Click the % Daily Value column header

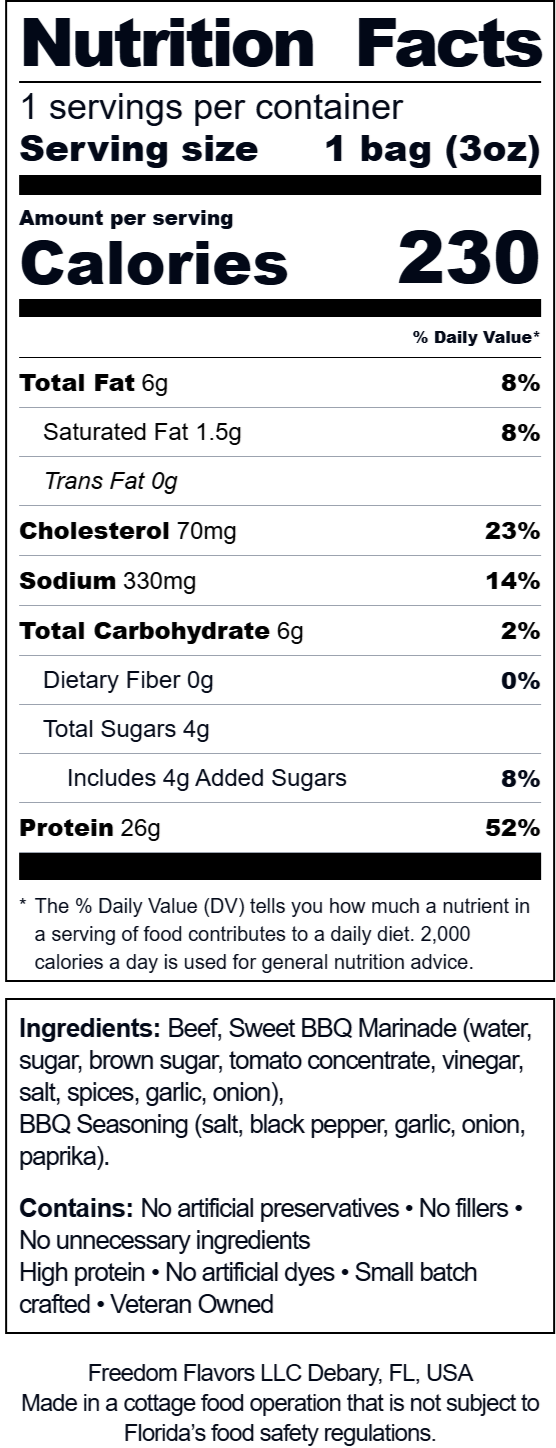(476, 338)
